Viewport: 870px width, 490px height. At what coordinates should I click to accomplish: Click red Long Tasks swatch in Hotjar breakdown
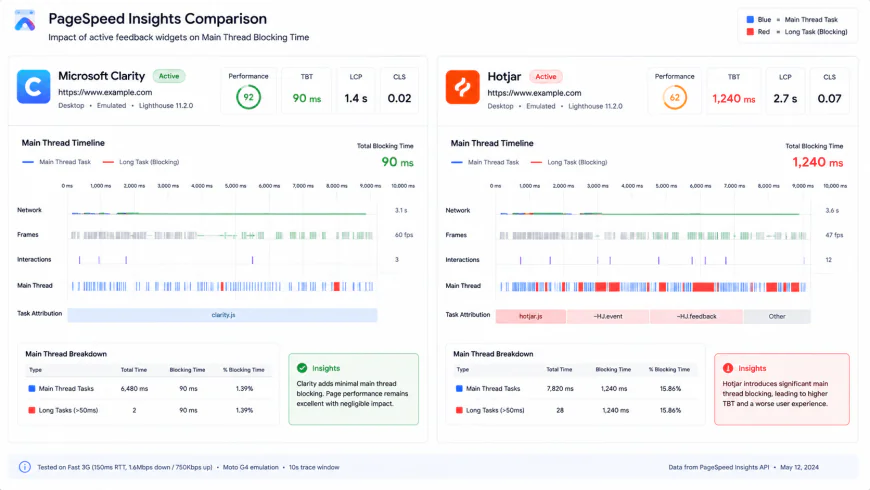tap(459, 410)
